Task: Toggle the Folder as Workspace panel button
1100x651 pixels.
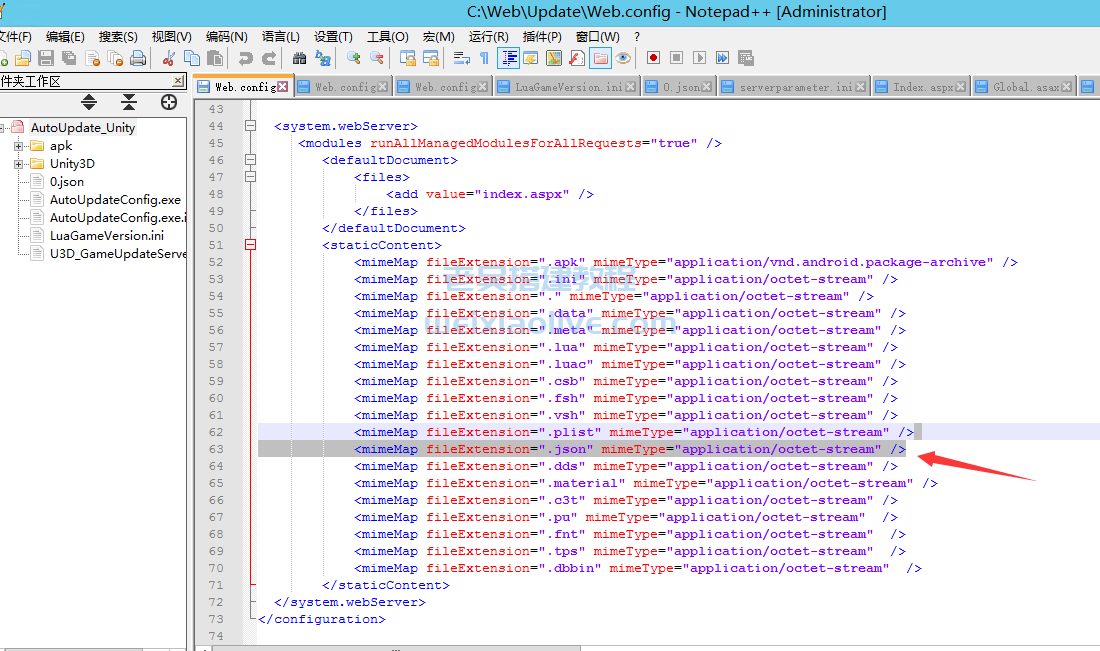Action: tap(601, 58)
